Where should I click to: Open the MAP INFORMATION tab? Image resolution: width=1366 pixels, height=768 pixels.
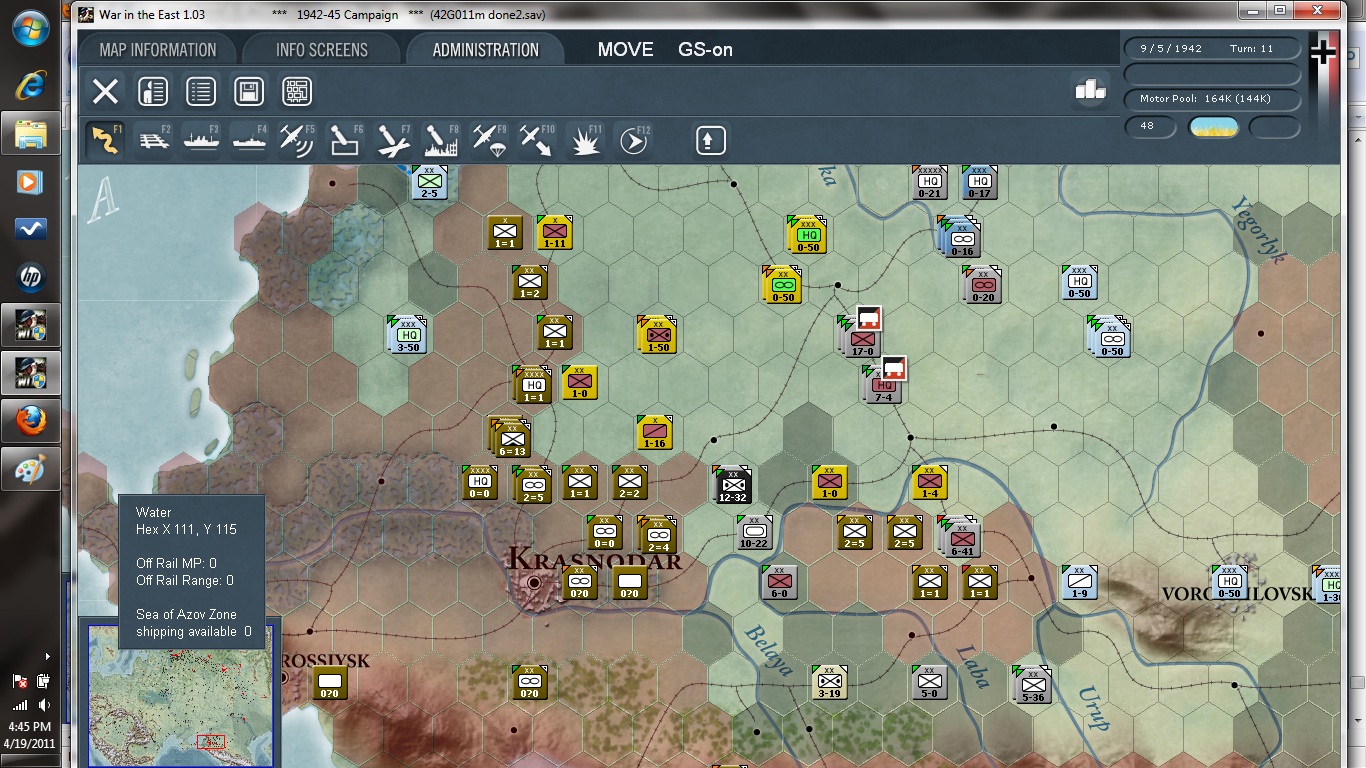coord(158,50)
